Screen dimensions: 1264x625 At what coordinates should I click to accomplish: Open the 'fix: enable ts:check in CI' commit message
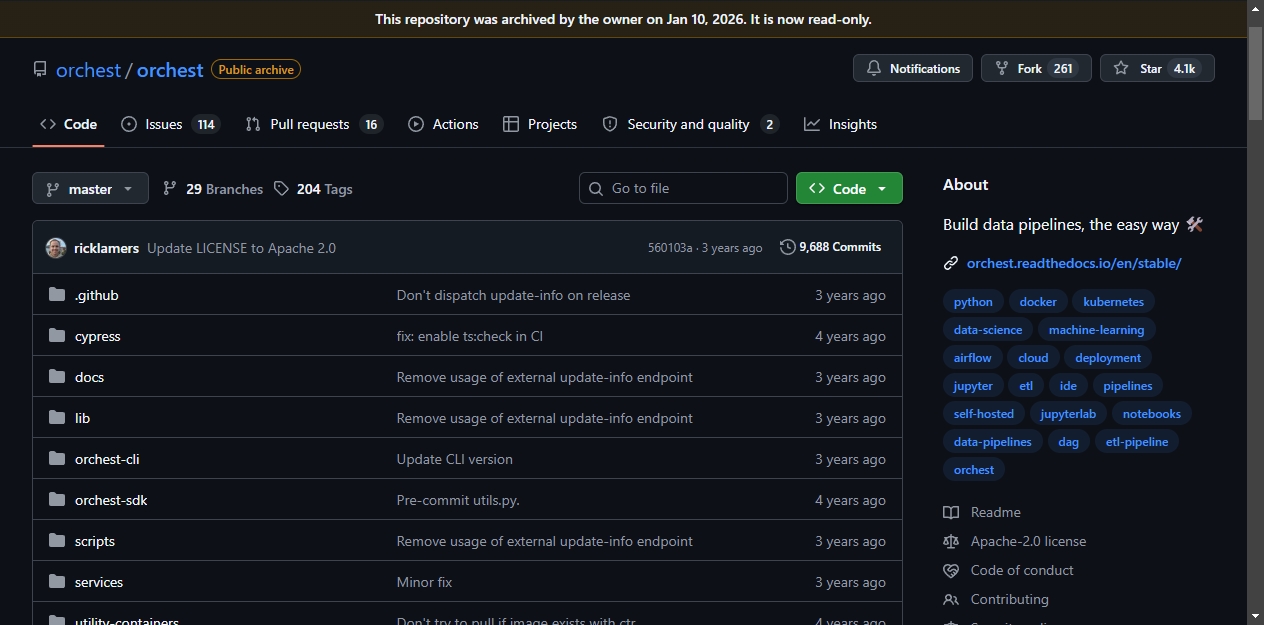pyautogui.click(x=470, y=336)
